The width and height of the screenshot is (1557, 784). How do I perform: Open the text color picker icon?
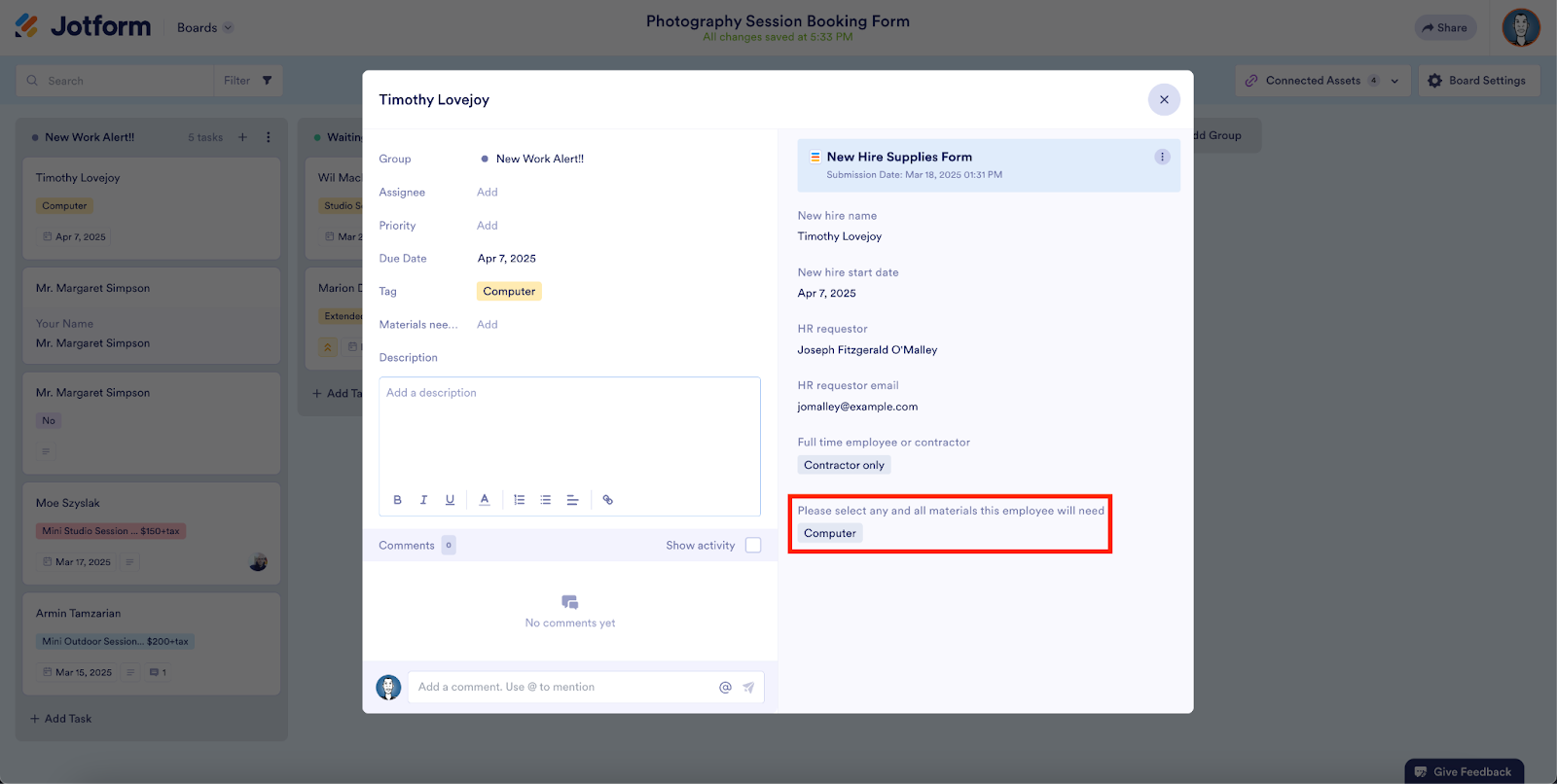coord(485,500)
